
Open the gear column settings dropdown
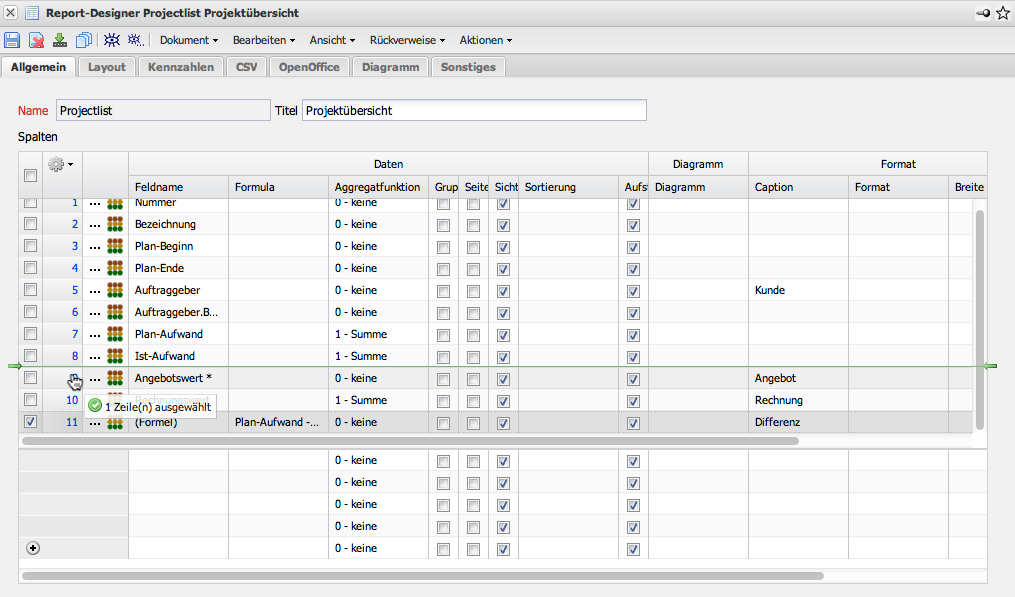coord(61,164)
